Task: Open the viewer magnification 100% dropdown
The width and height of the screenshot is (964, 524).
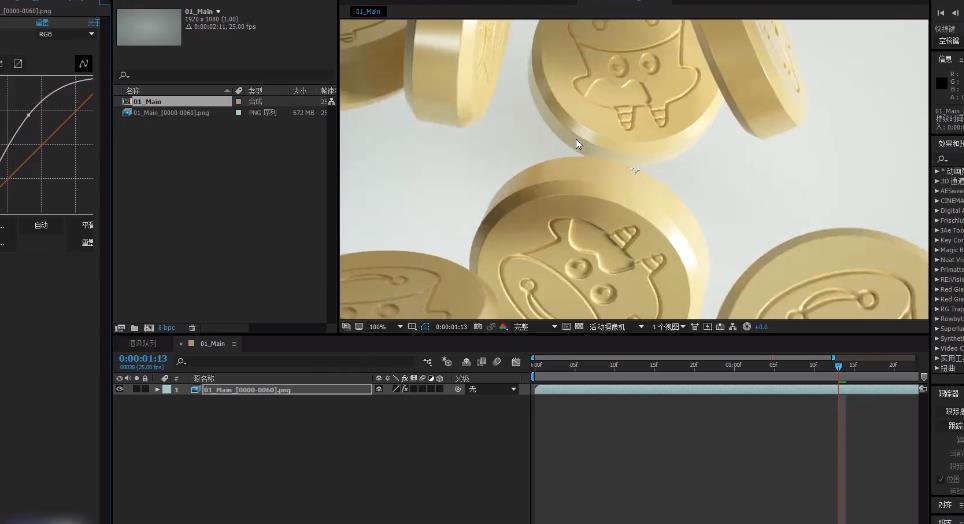Action: coord(386,327)
